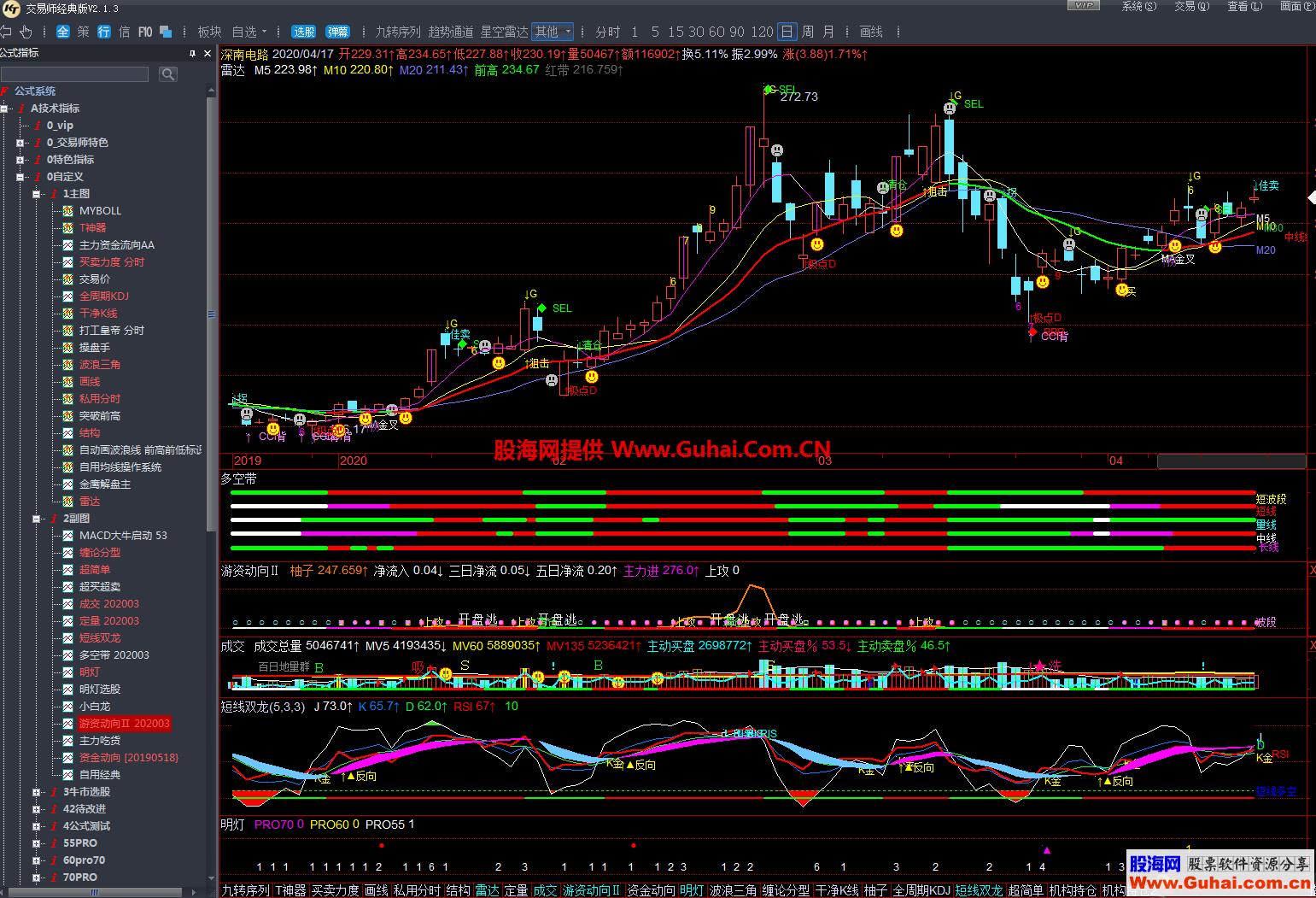The width and height of the screenshot is (1316, 898).
Task: Click the formula search input field
Action: point(75,74)
